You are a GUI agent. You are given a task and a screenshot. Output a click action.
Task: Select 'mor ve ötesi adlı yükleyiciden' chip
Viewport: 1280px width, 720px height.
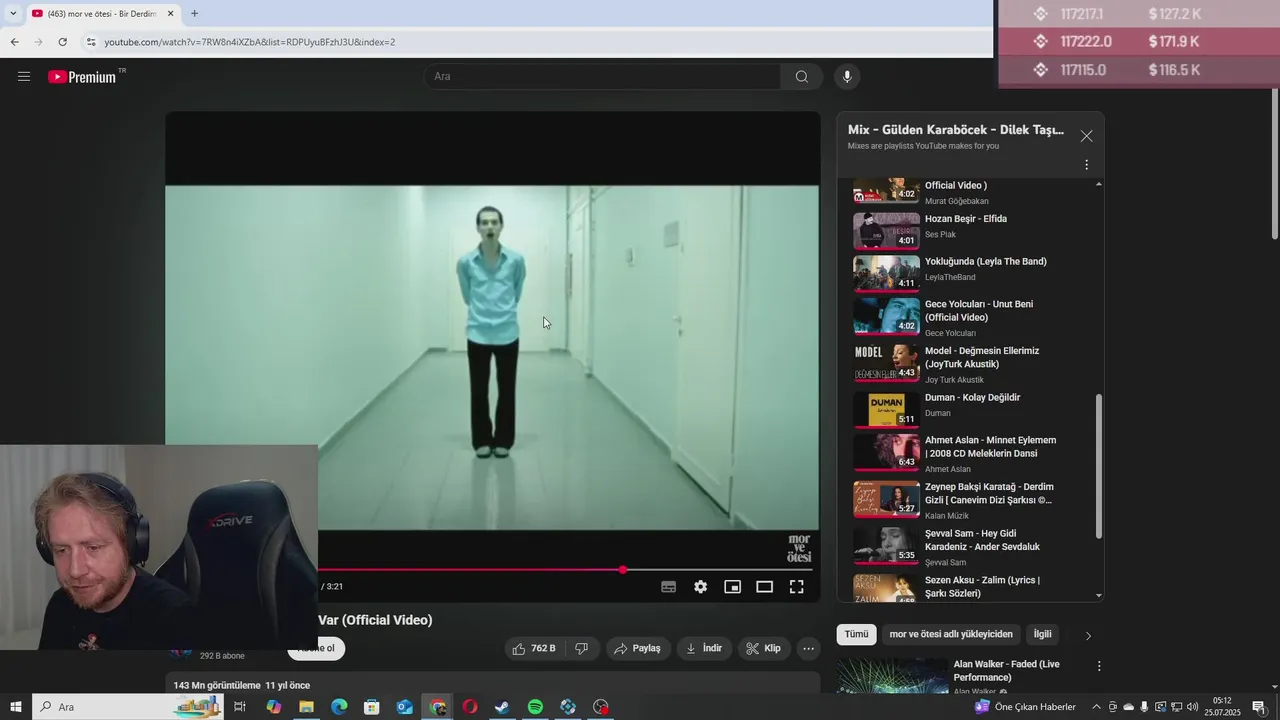pos(951,634)
